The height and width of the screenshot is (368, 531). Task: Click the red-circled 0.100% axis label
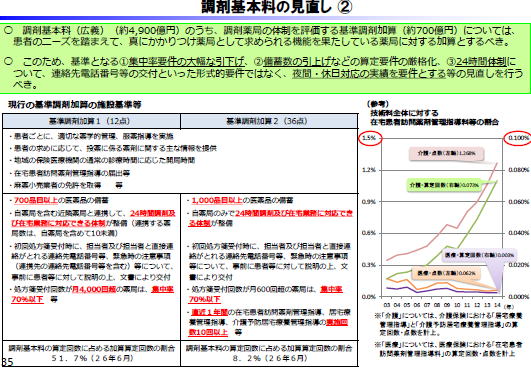tap(518, 138)
